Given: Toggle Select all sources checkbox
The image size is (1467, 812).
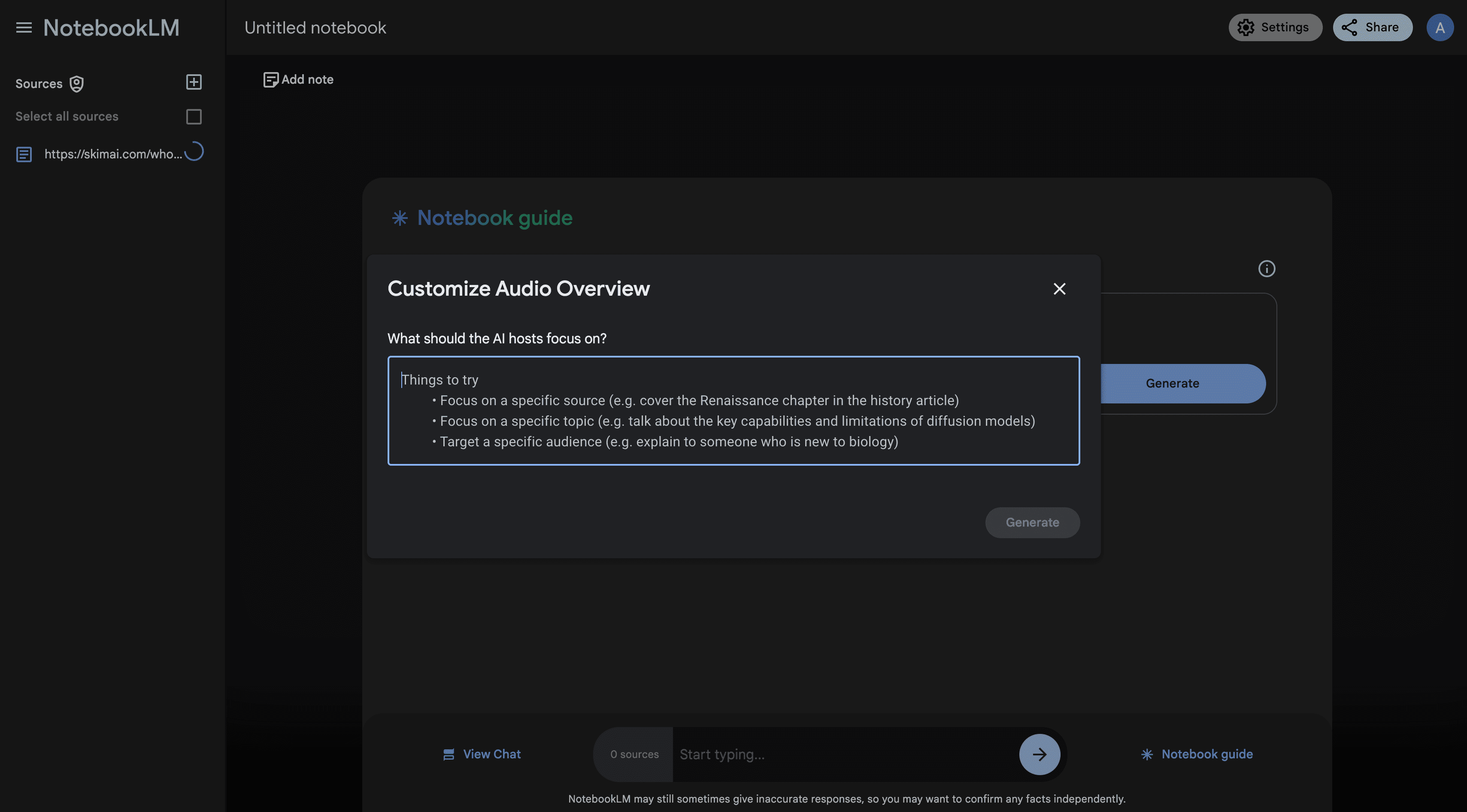Looking at the screenshot, I should click(x=194, y=117).
